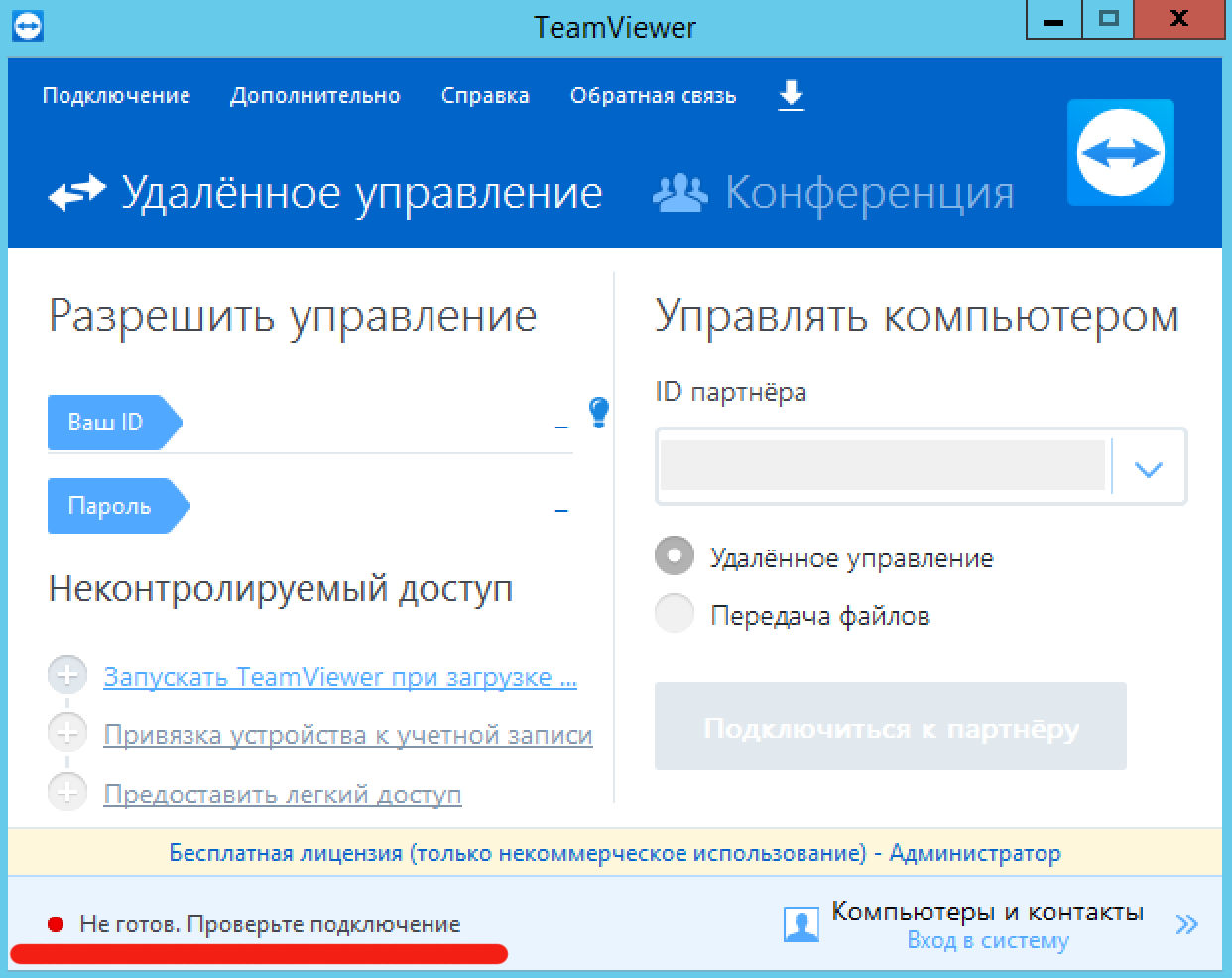Open Привязка устройства к учетной записи link
The width and height of the screenshot is (1232, 978).
tap(348, 735)
